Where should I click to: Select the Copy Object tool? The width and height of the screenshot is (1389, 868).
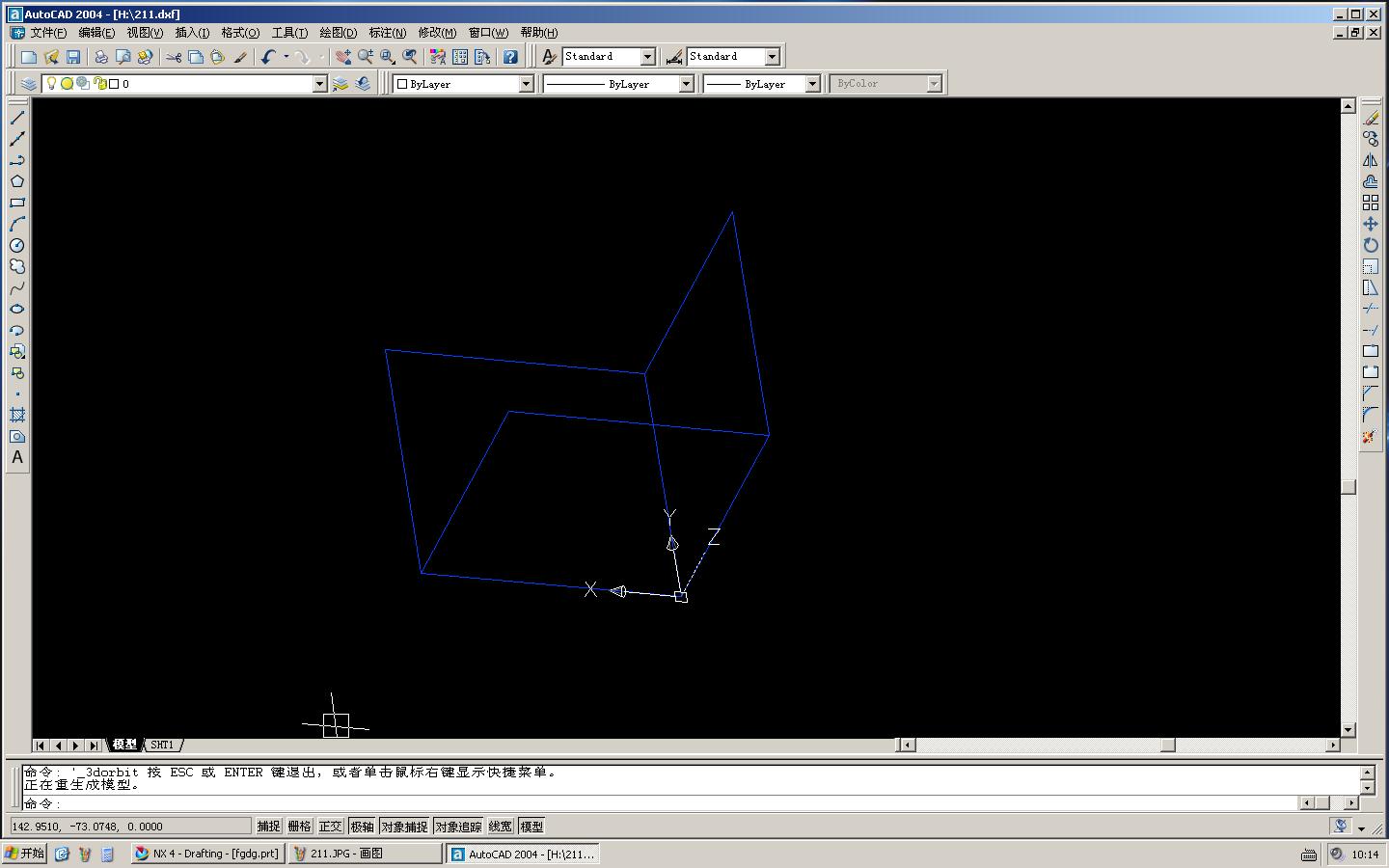click(x=1371, y=139)
